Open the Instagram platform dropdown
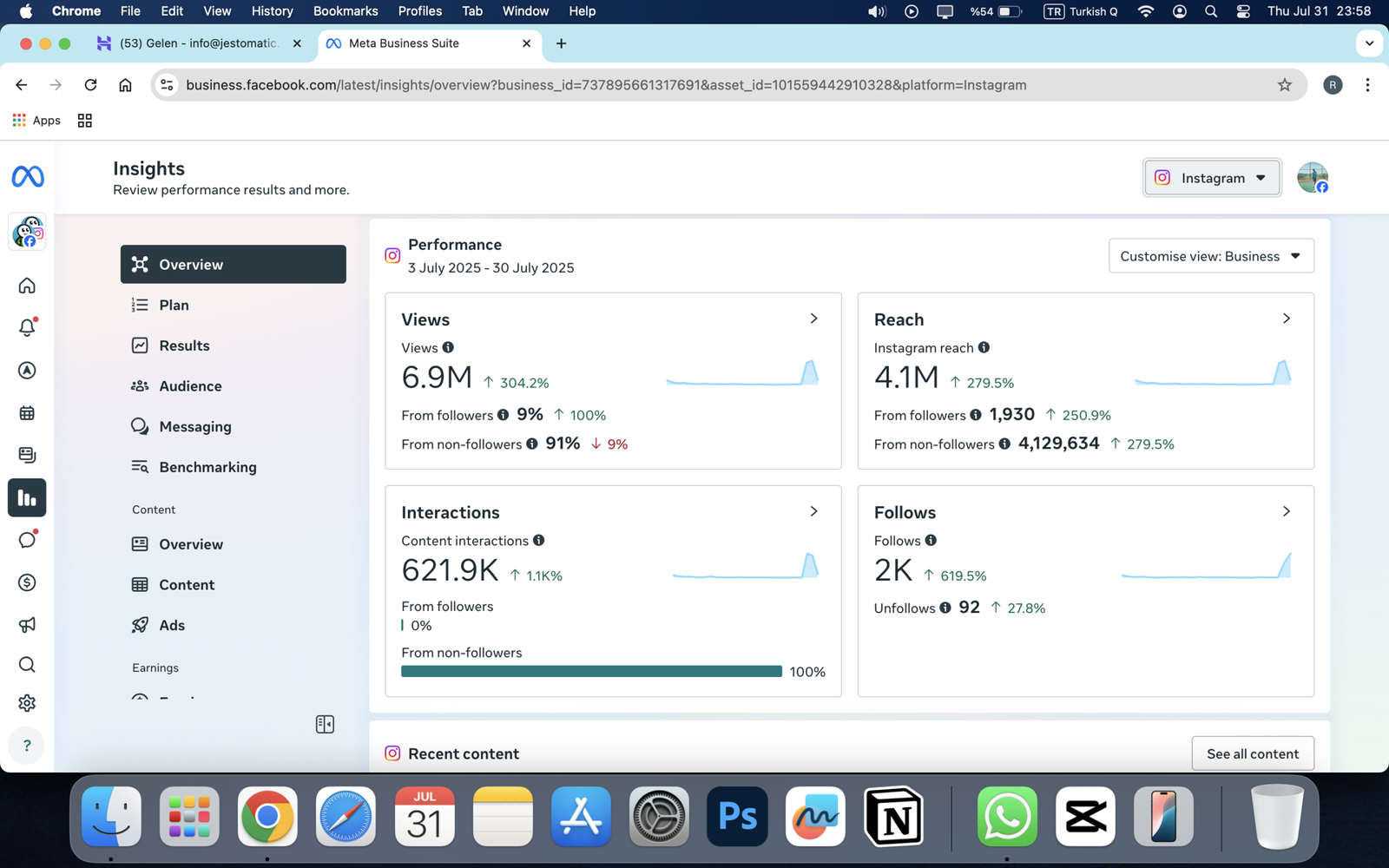Viewport: 1389px width, 868px height. pyautogui.click(x=1211, y=178)
